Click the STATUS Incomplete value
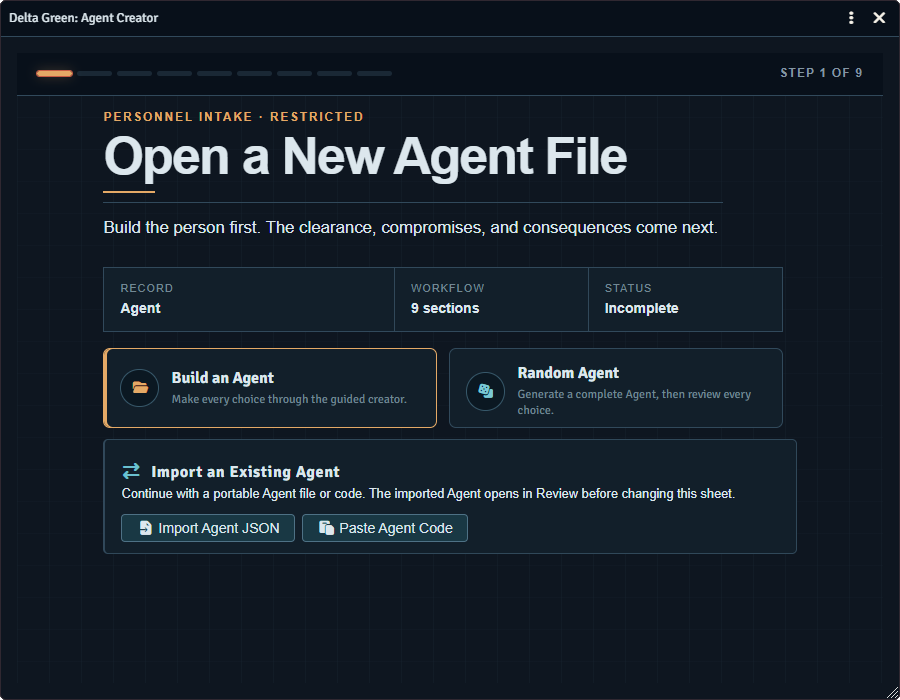900x700 pixels. tap(641, 308)
